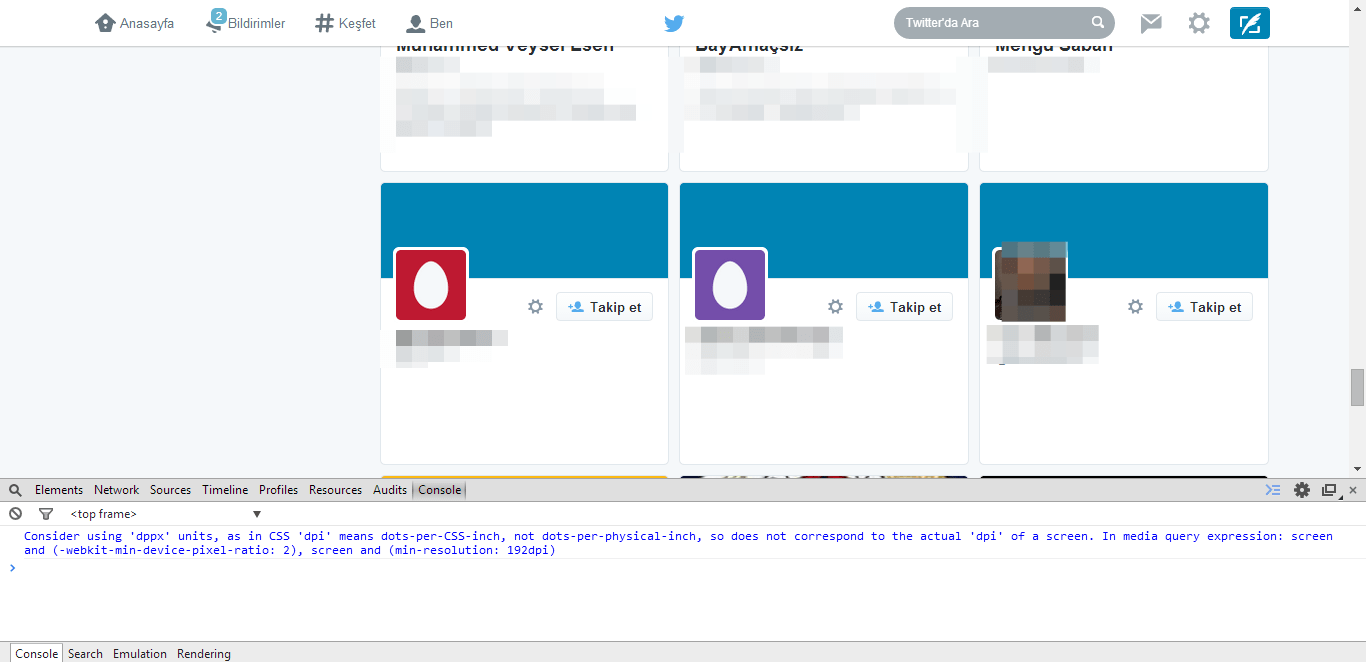Screen dimensions: 1366x662
Task: Open DevTools settings gear
Action: pyautogui.click(x=1301, y=490)
